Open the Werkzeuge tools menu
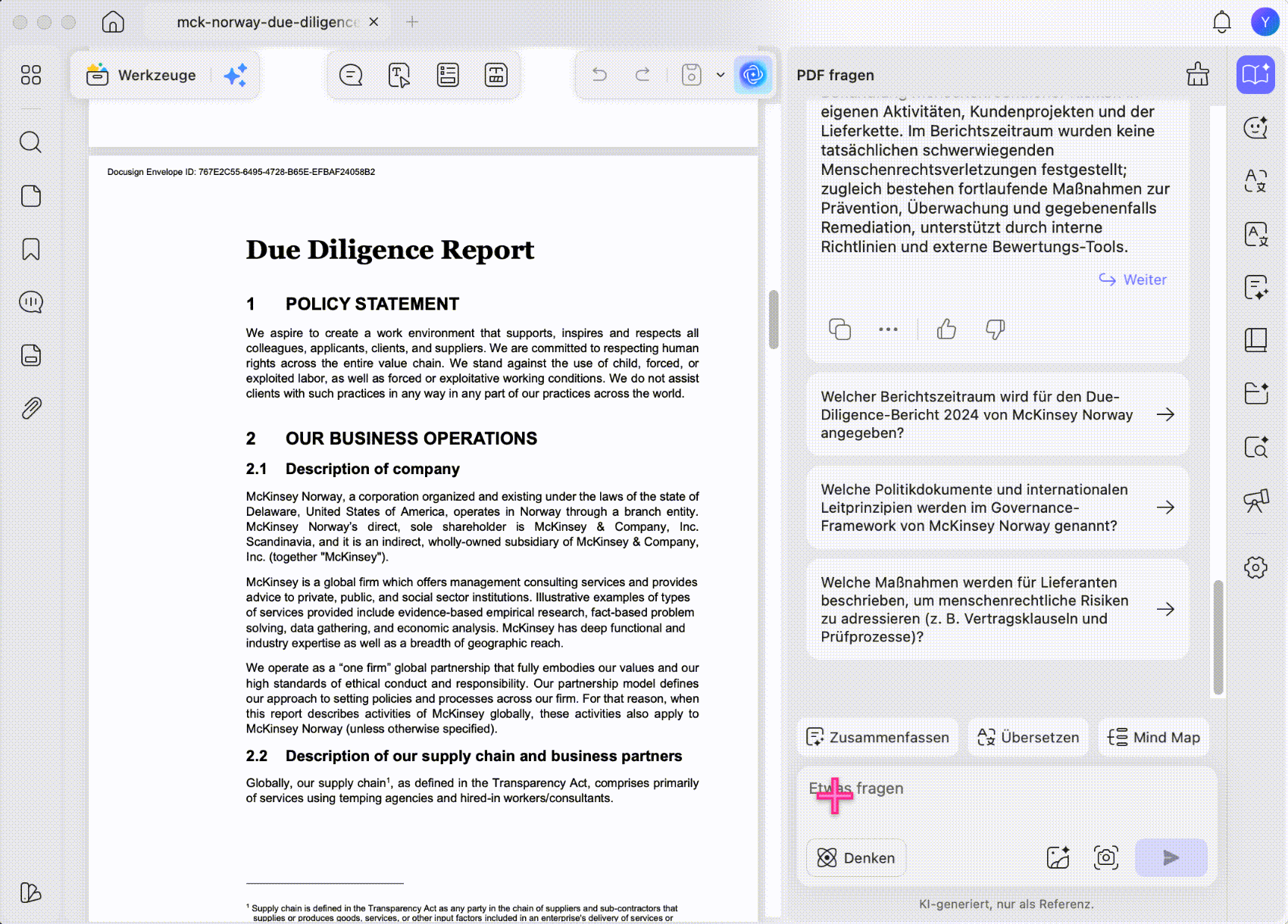The image size is (1288, 924). [x=142, y=75]
